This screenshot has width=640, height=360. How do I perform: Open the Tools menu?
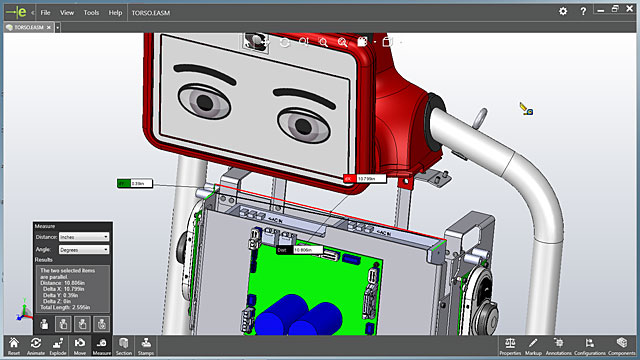click(x=91, y=13)
